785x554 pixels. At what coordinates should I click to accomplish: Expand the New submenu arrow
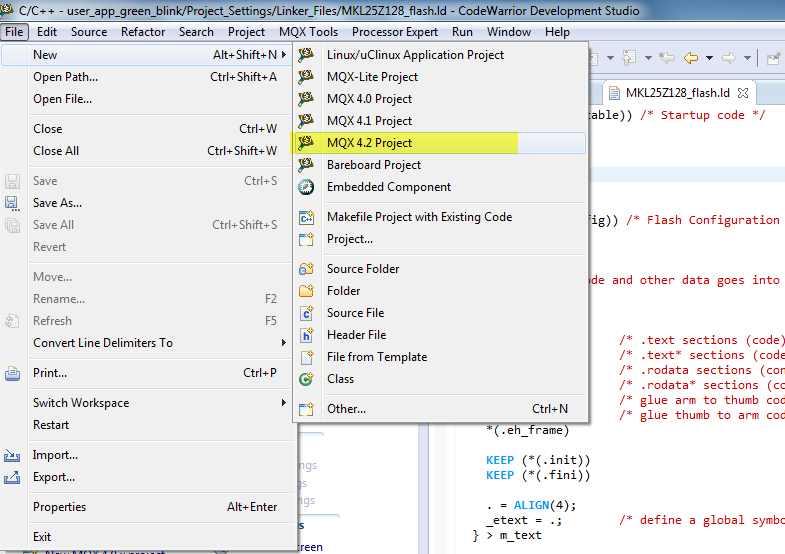[x=284, y=55]
